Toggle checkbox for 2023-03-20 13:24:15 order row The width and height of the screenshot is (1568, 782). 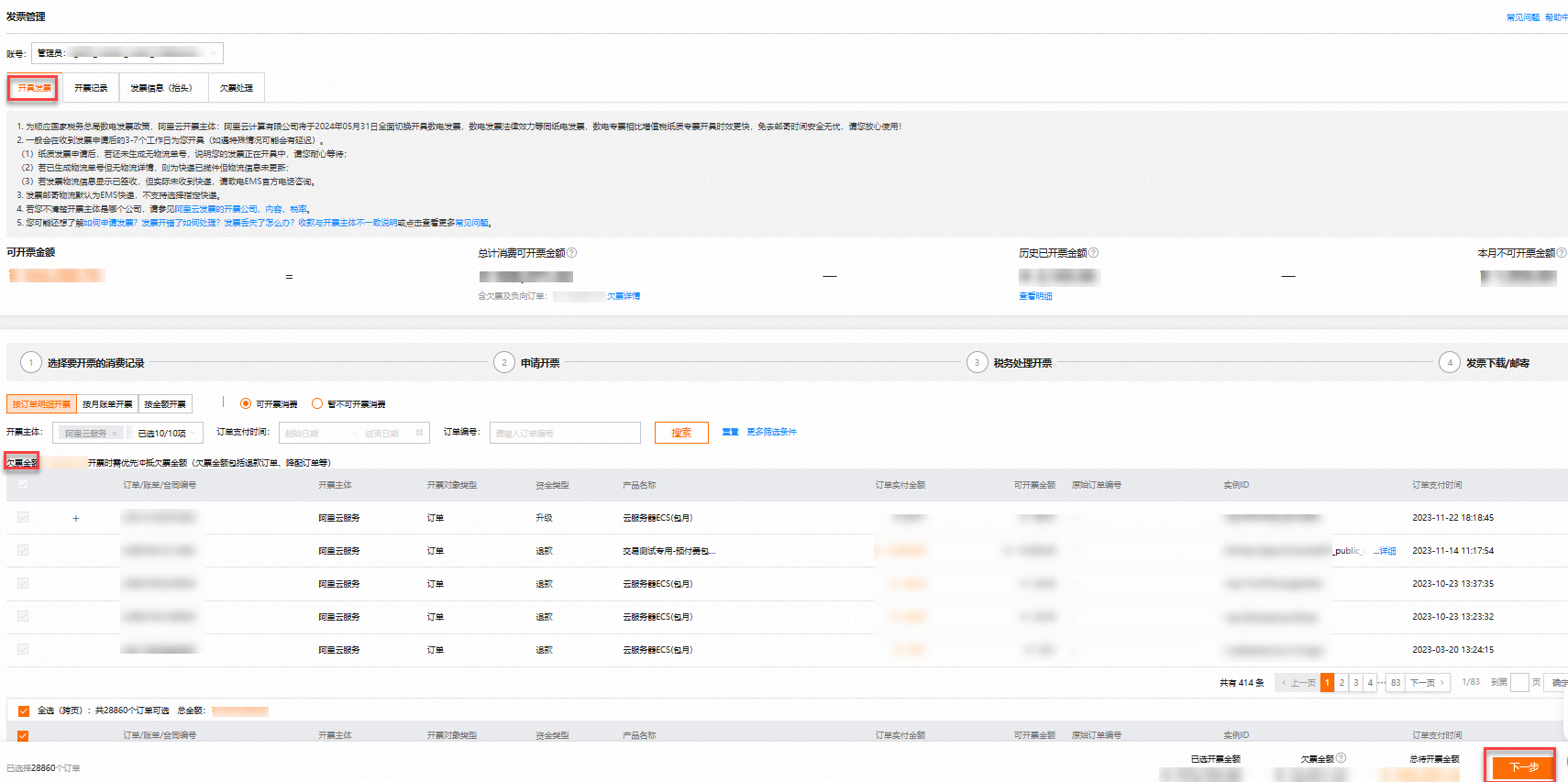[23, 649]
